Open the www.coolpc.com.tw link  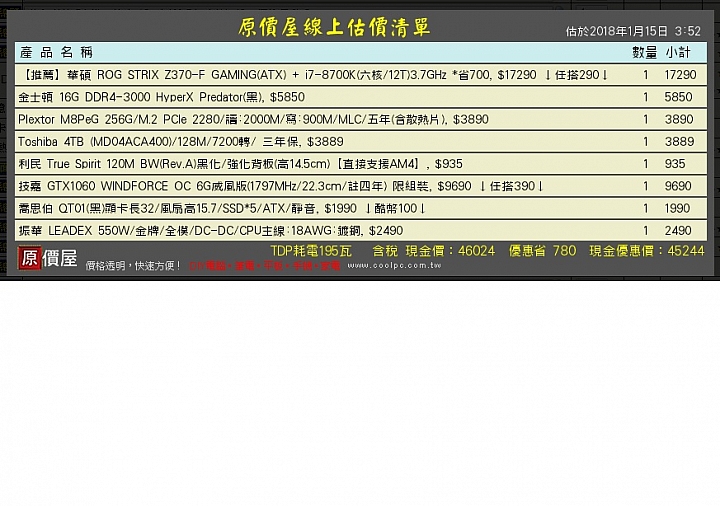[394, 265]
